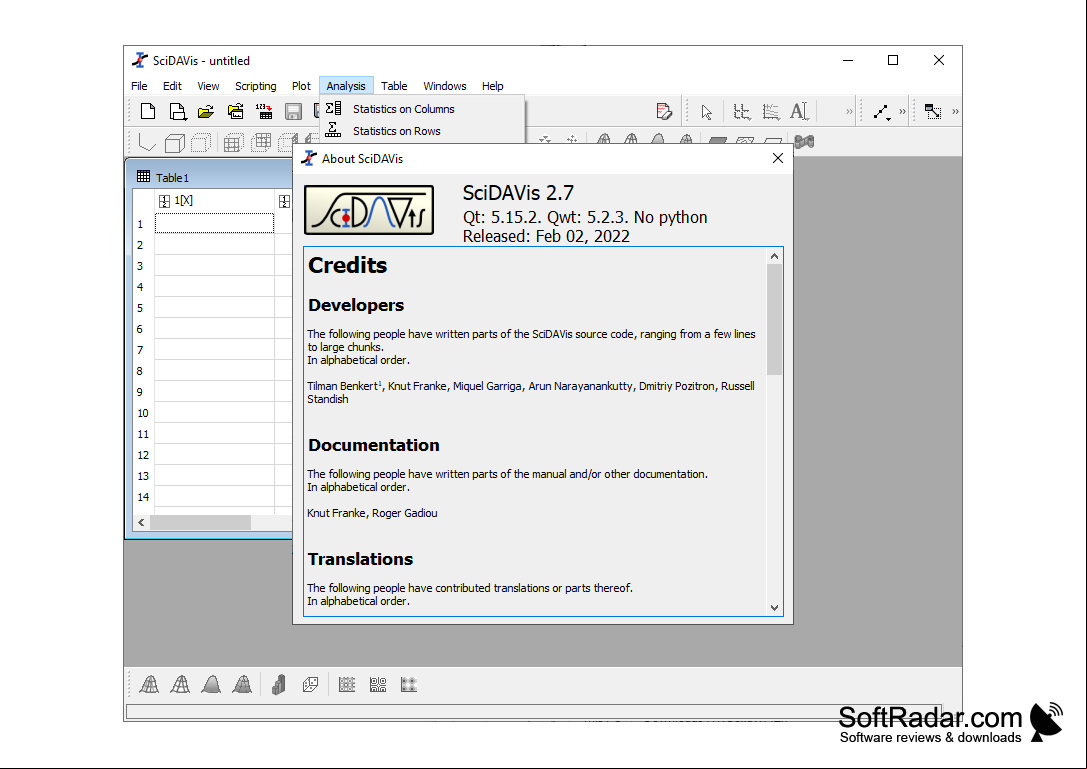Click the line-and-symbol plot icon
The image size is (1087, 769).
[881, 112]
